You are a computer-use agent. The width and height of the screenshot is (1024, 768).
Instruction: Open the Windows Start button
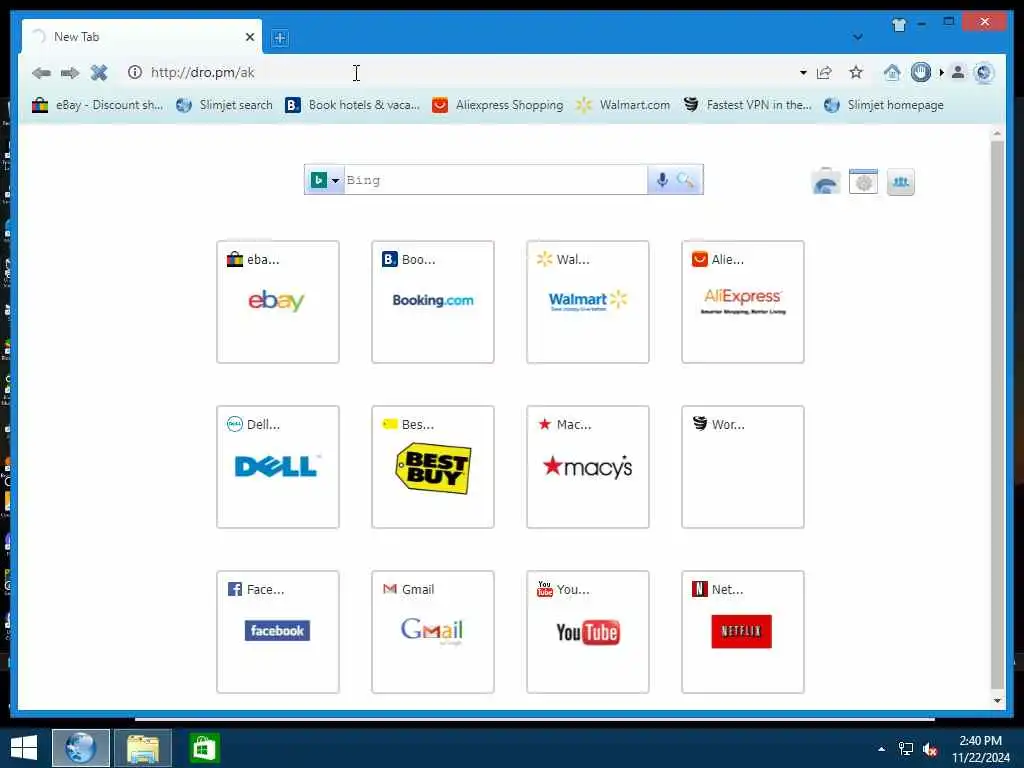24,748
